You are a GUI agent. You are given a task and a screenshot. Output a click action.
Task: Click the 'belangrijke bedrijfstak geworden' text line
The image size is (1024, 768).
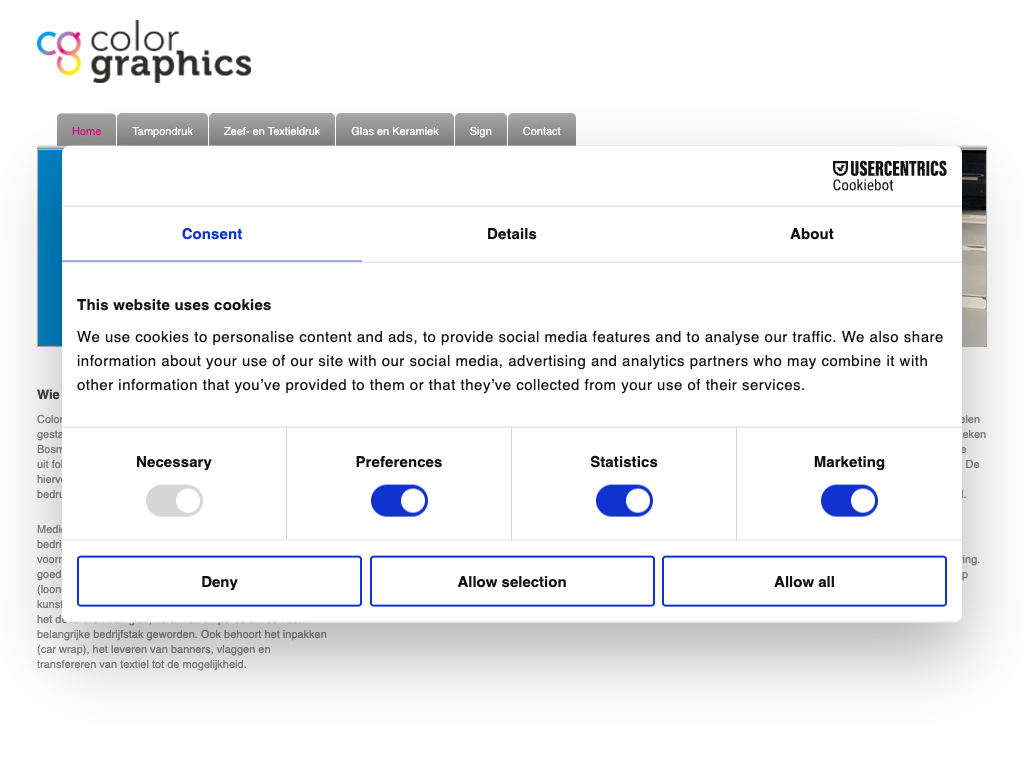coord(182,634)
